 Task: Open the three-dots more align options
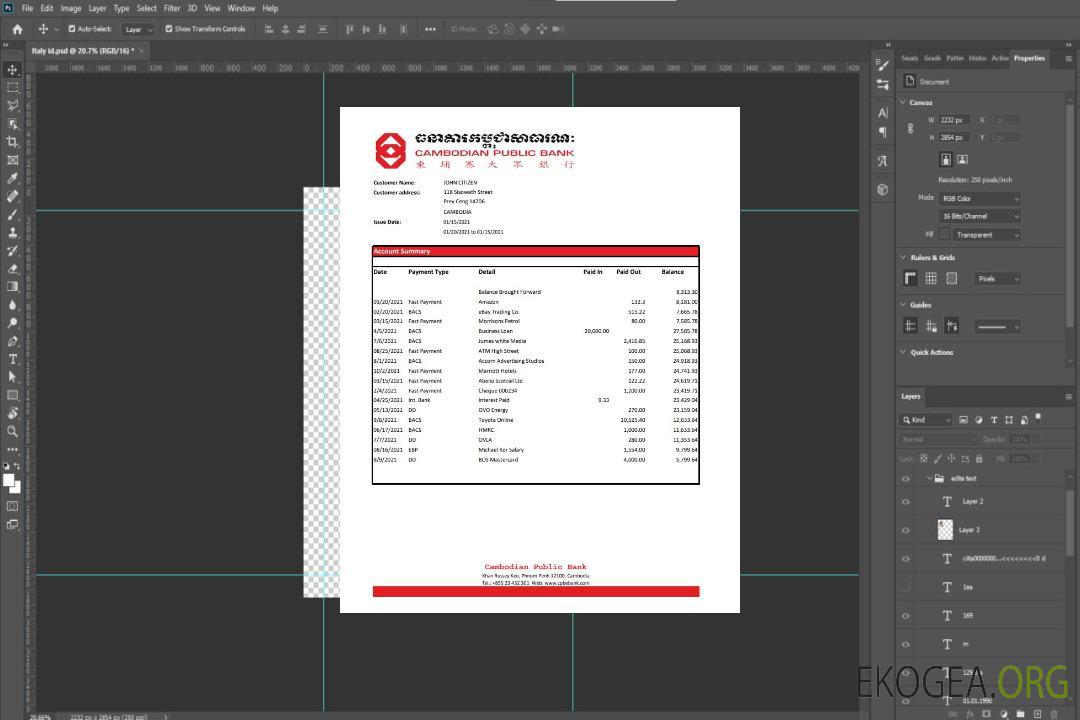[430, 29]
